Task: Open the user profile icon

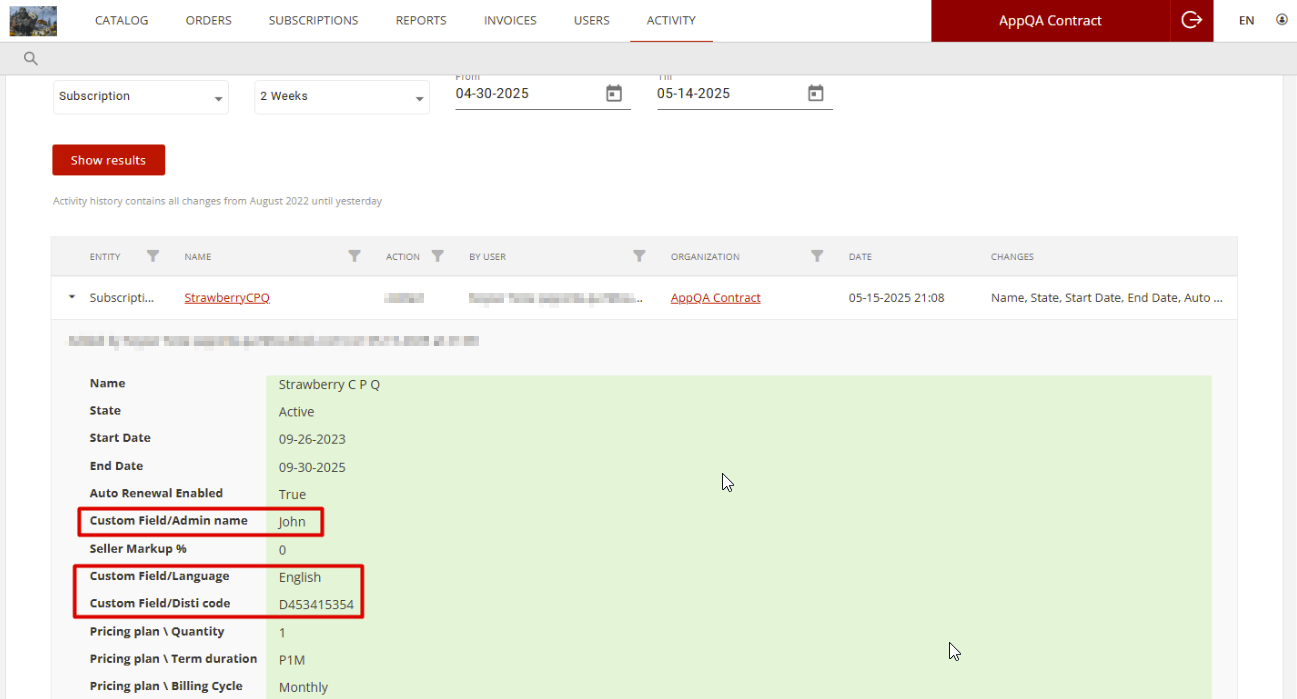Action: coord(1282,20)
